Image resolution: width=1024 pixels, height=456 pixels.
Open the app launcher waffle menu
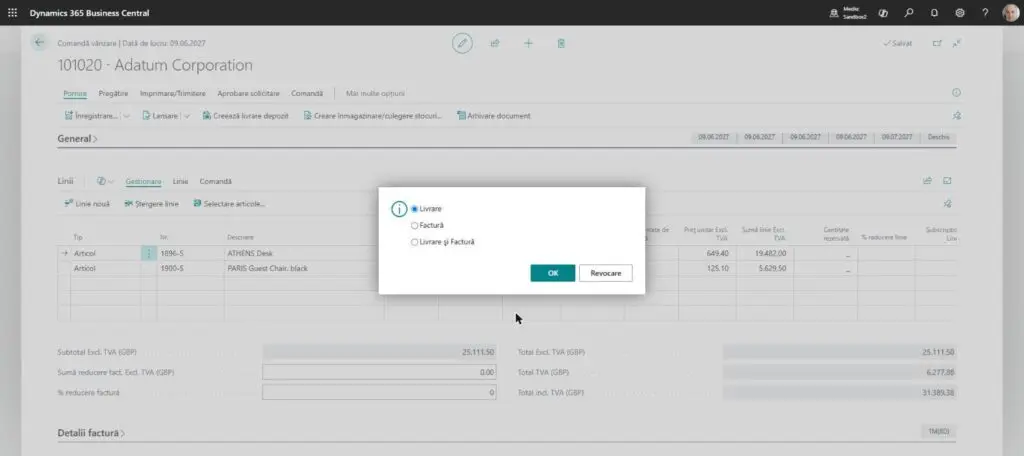coord(12,12)
